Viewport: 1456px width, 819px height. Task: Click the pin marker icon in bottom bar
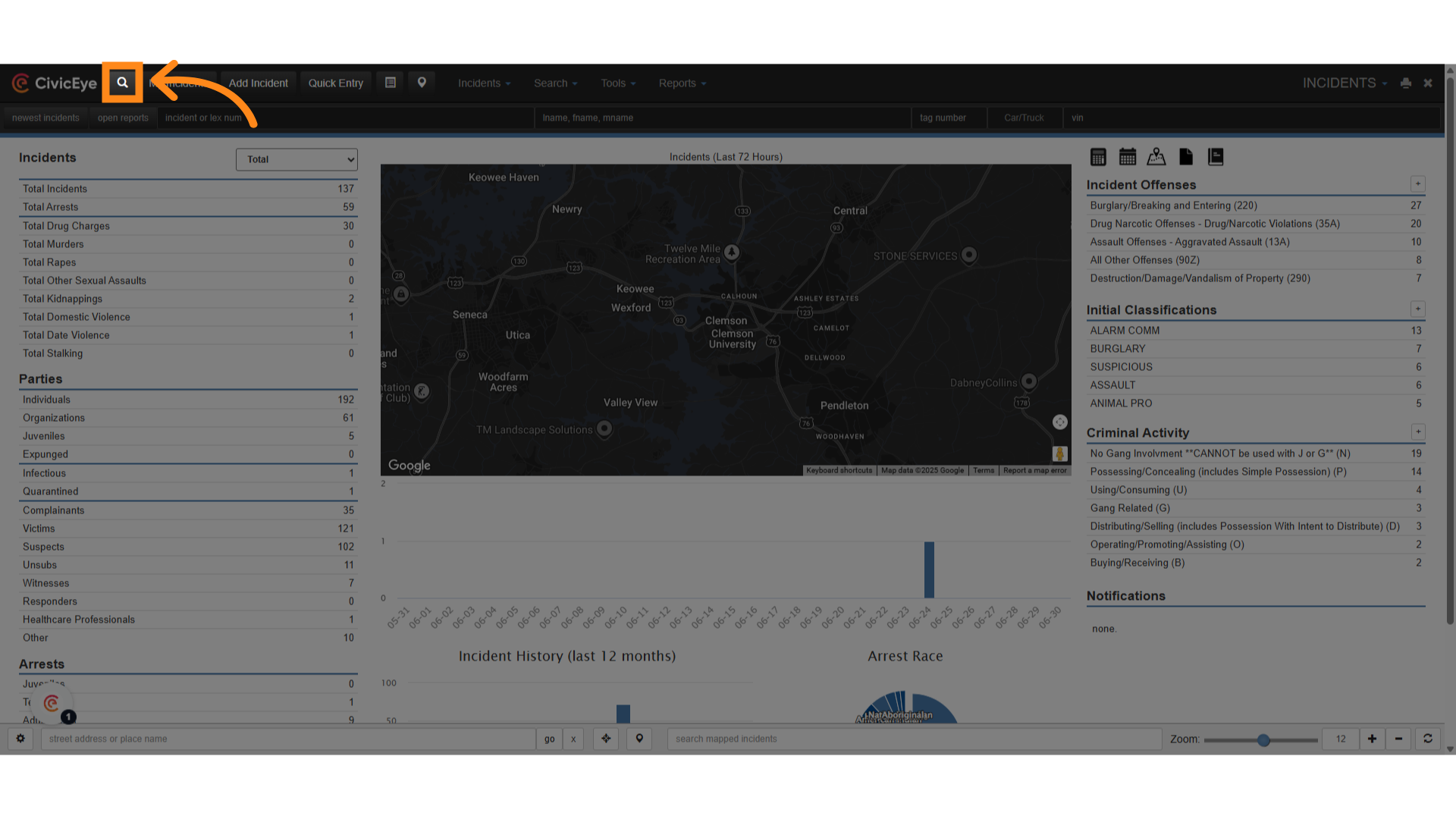click(639, 739)
